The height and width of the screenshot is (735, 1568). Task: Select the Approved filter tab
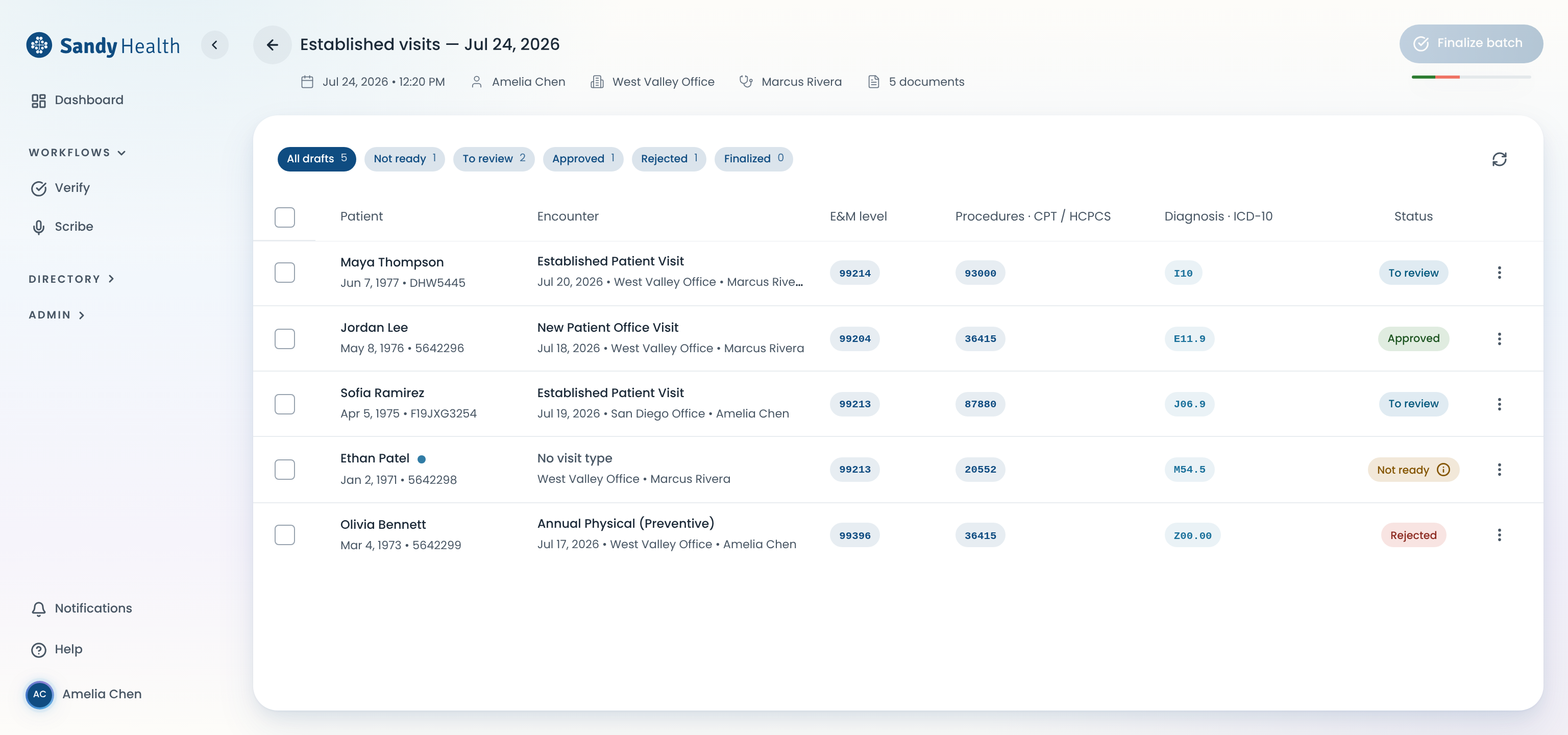[x=582, y=159]
